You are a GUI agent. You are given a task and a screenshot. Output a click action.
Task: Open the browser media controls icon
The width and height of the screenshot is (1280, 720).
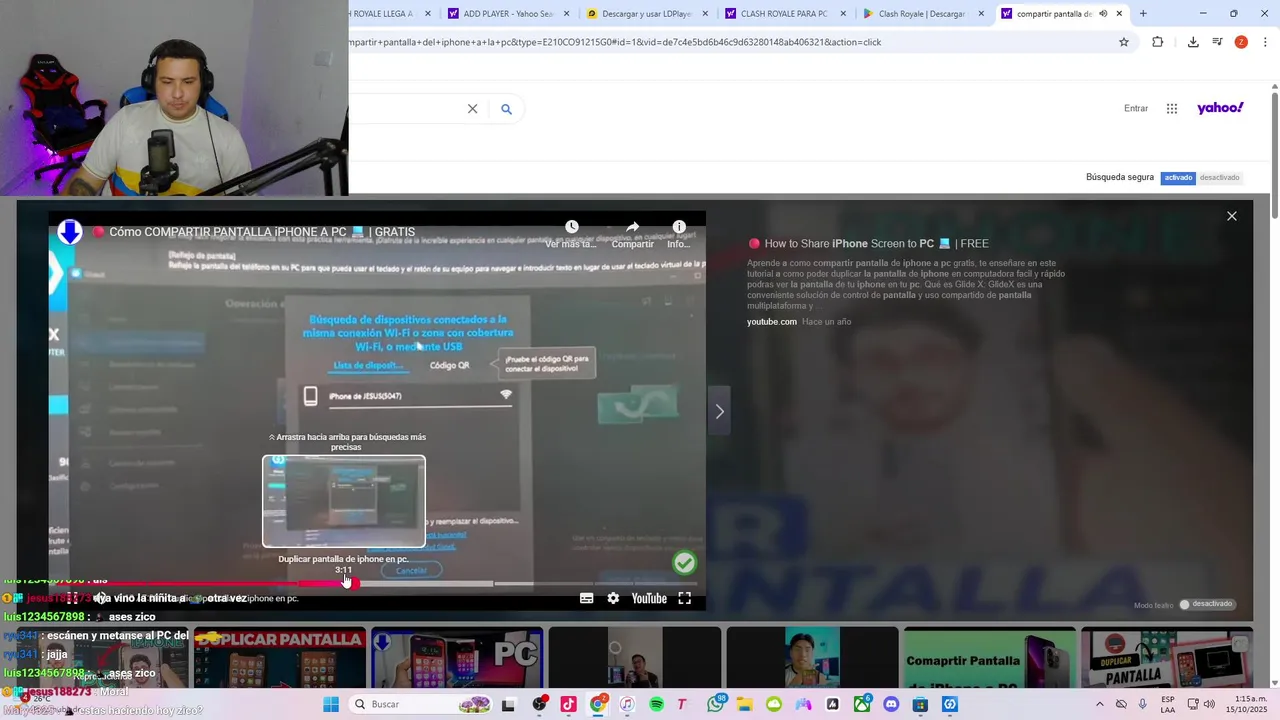click(1217, 42)
